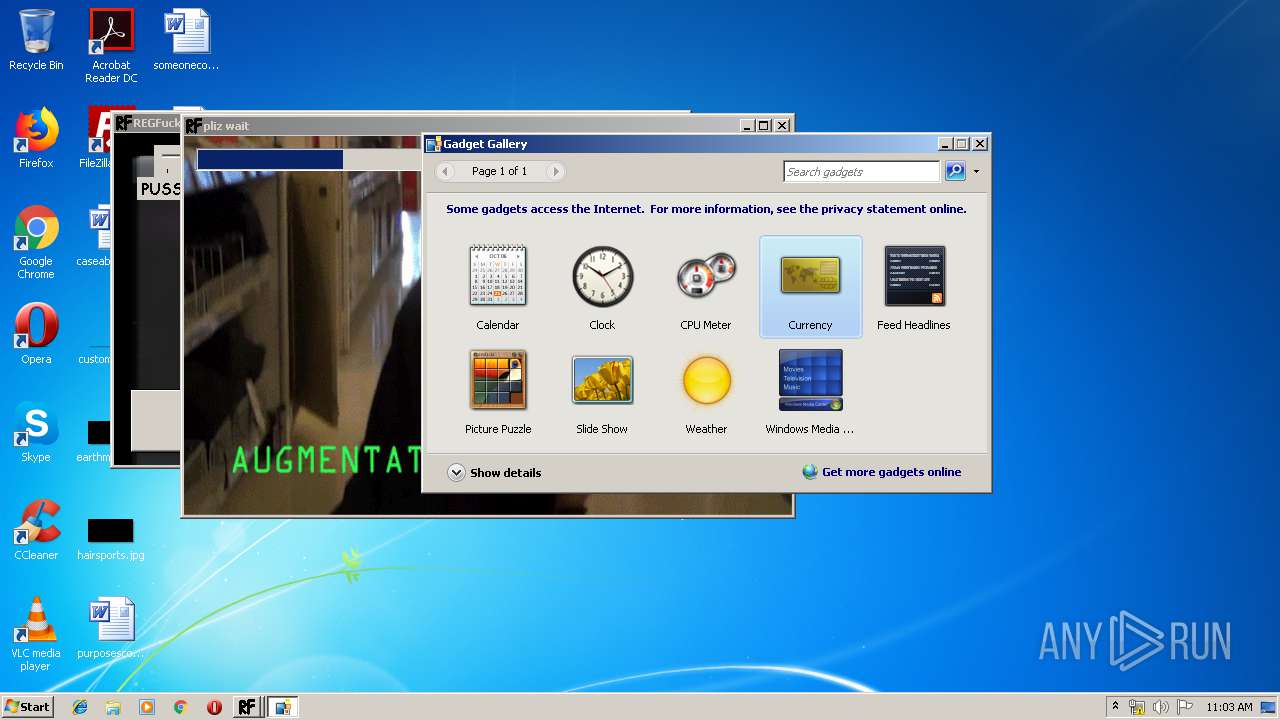Image resolution: width=1280 pixels, height=720 pixels.
Task: Pick the Weather gadget
Action: click(706, 391)
